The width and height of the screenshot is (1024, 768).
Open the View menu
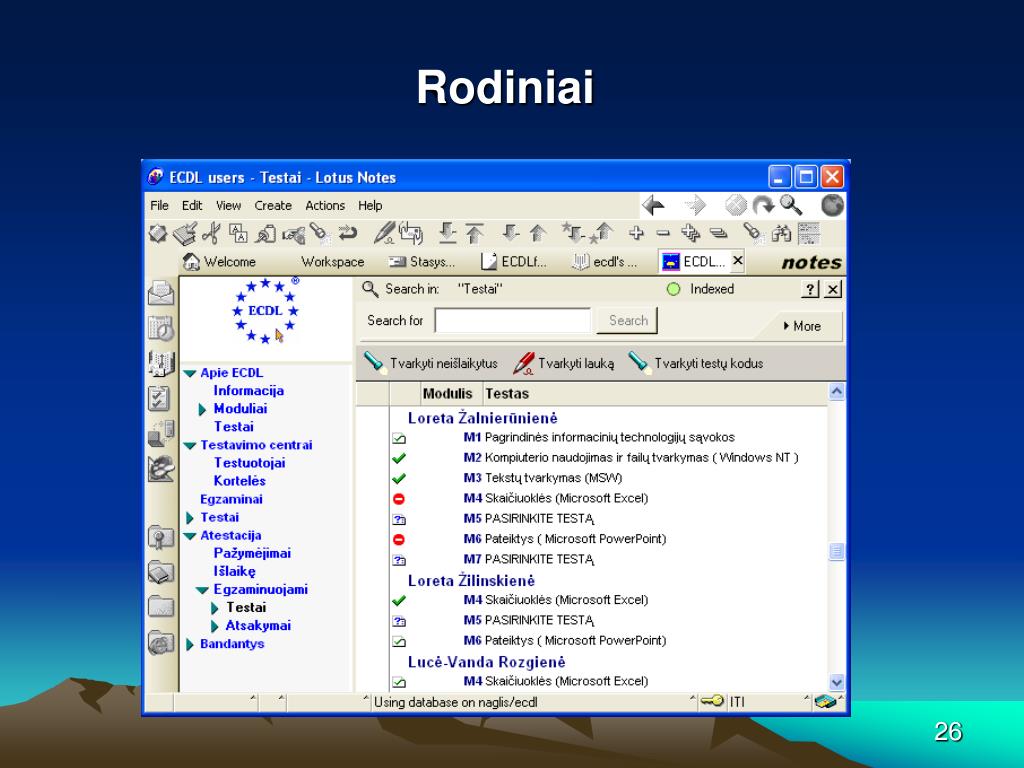click(229, 206)
